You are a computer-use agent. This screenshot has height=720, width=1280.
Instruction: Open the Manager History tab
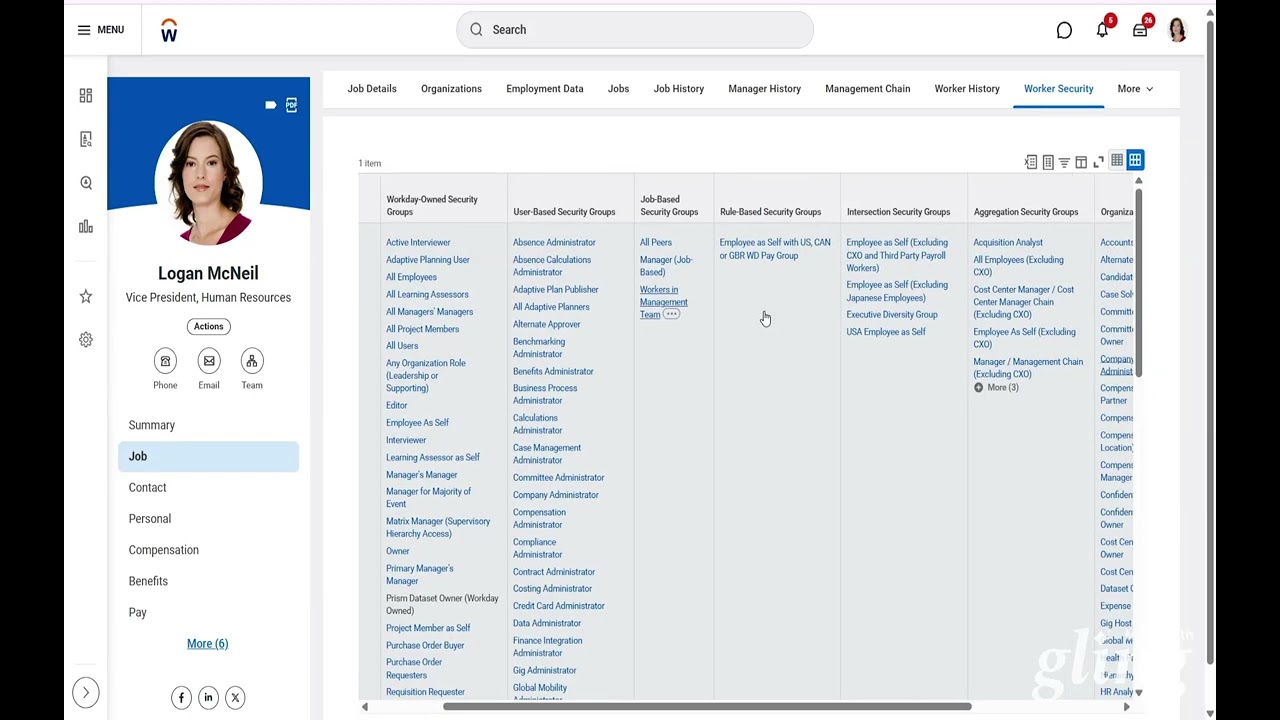[765, 89]
